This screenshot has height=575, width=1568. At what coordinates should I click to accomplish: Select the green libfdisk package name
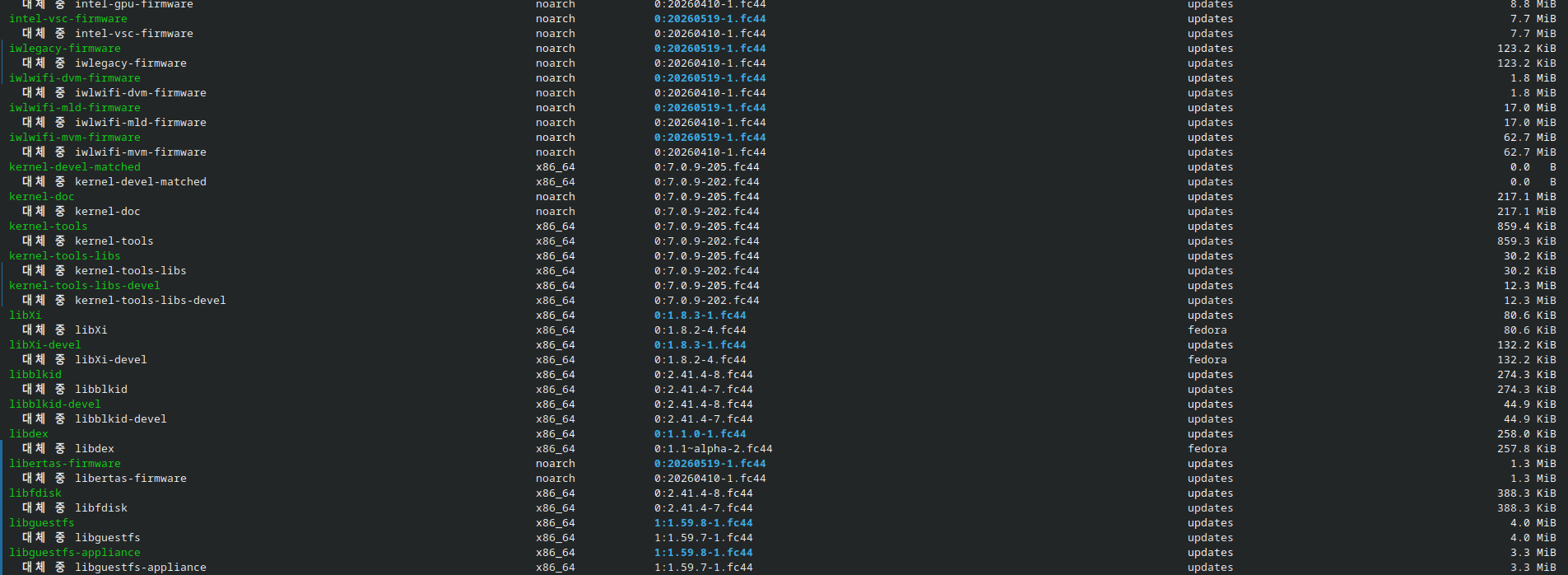(35, 493)
